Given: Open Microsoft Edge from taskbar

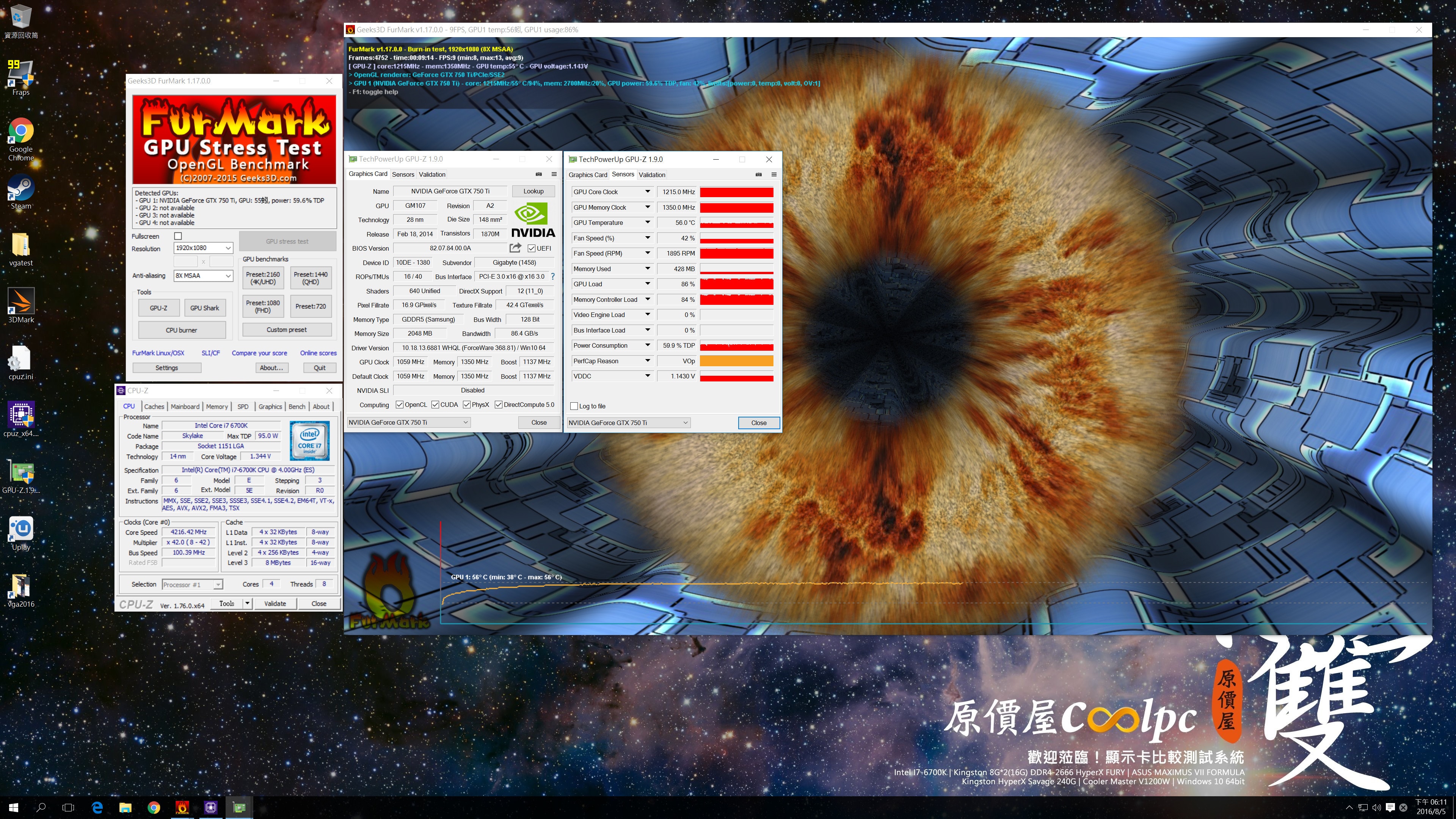Looking at the screenshot, I should click(x=97, y=807).
